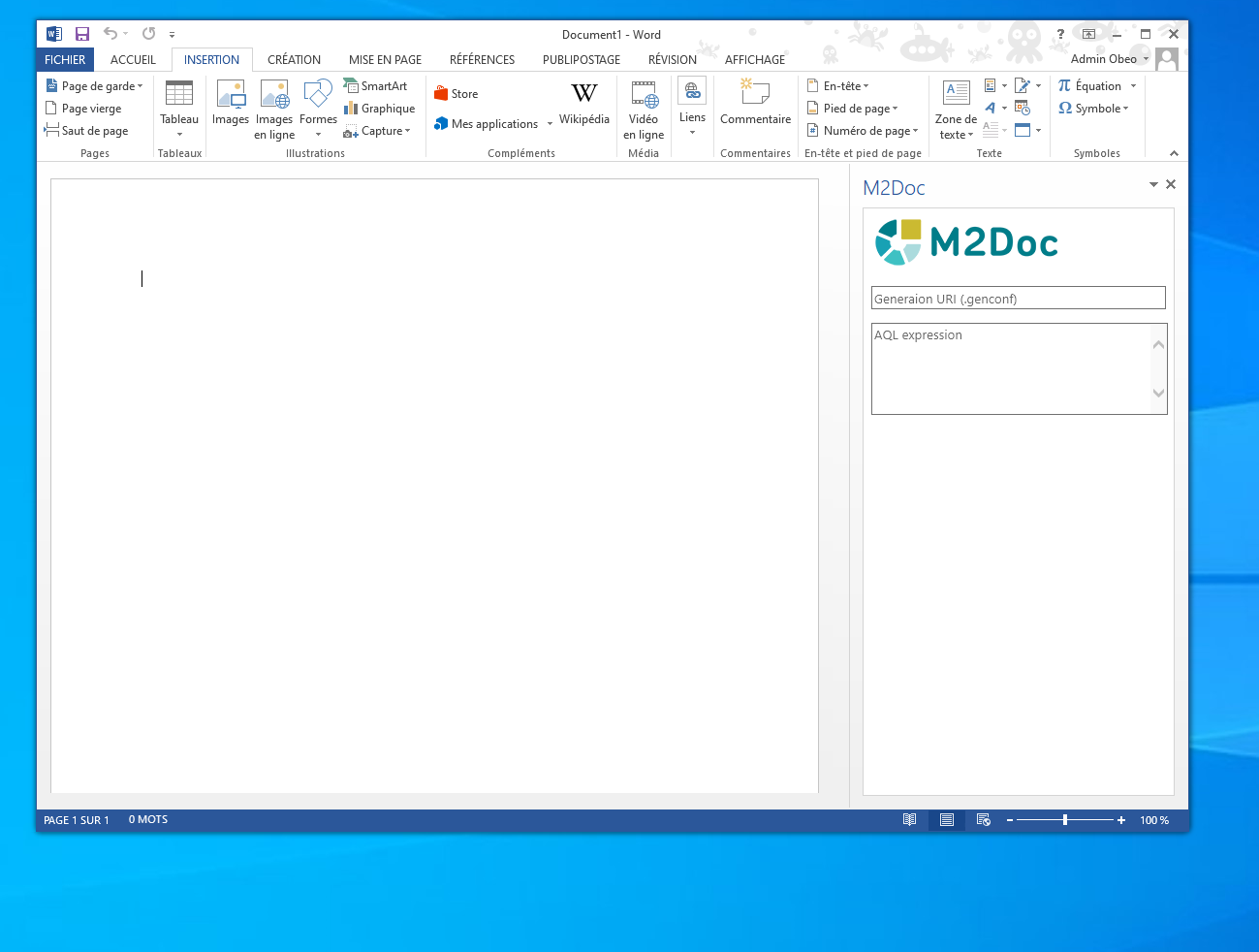Open the Pied de page dropdown

click(x=852, y=109)
